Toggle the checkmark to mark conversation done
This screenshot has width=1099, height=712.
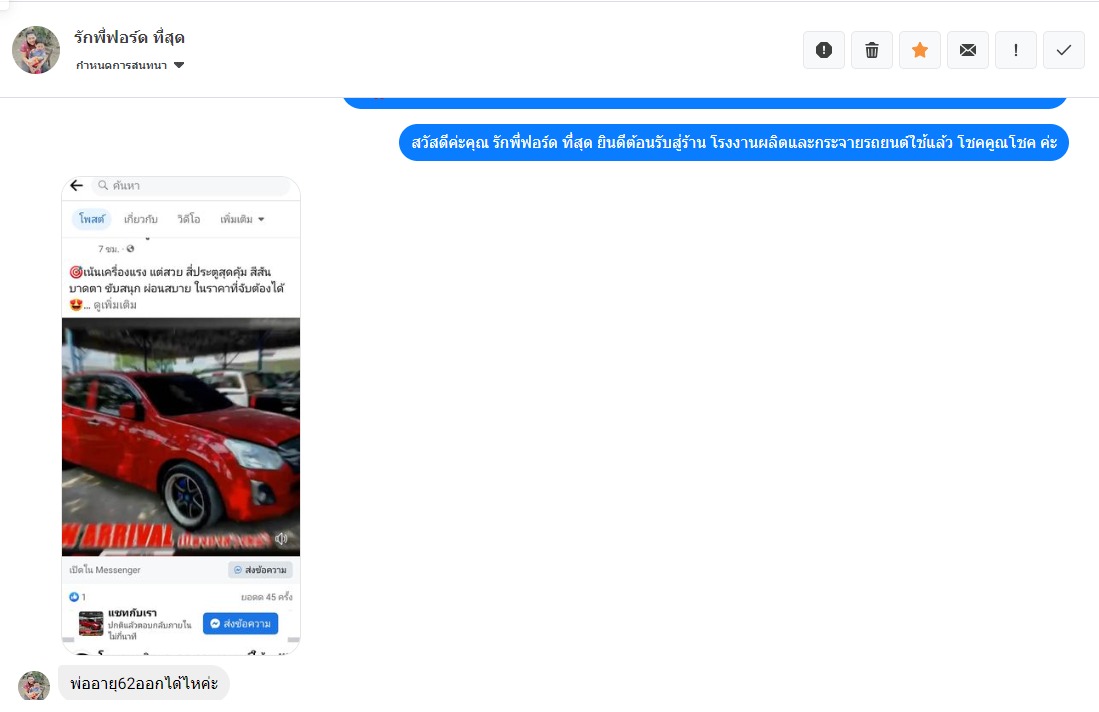click(x=1063, y=50)
